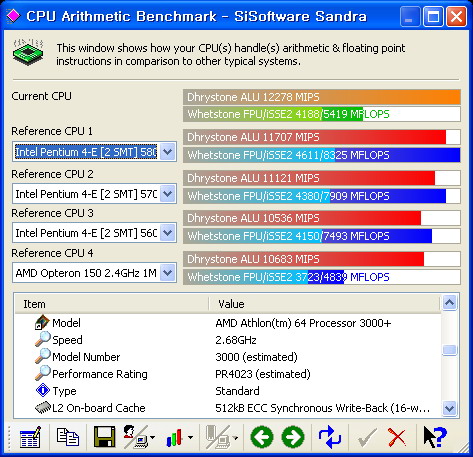473x457 pixels.
Task: Select the 'Standard' type value
Action: [237, 391]
